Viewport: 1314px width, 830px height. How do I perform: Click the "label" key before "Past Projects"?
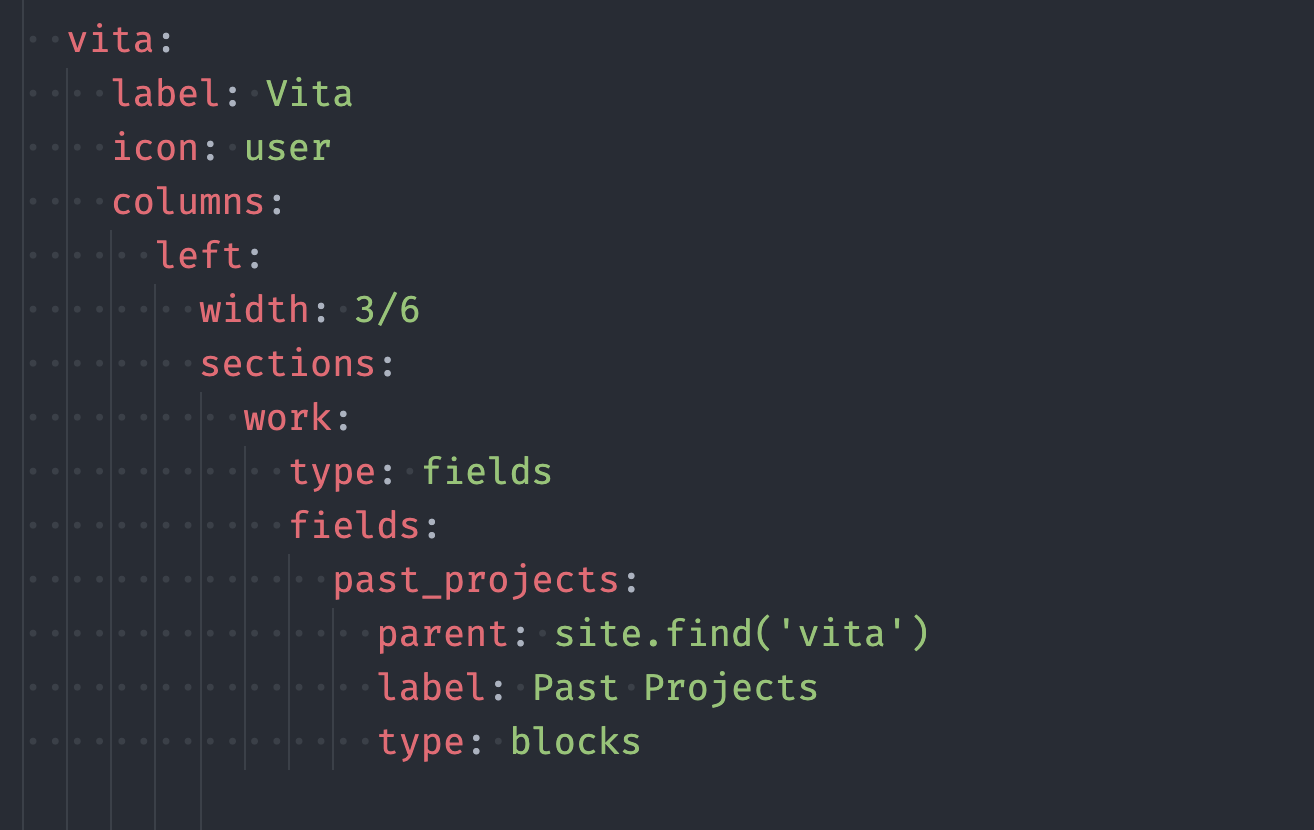(432, 688)
